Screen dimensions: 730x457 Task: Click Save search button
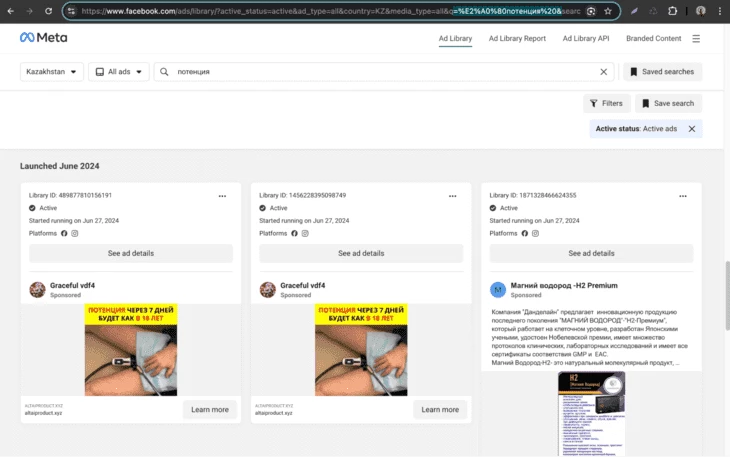[x=668, y=103]
